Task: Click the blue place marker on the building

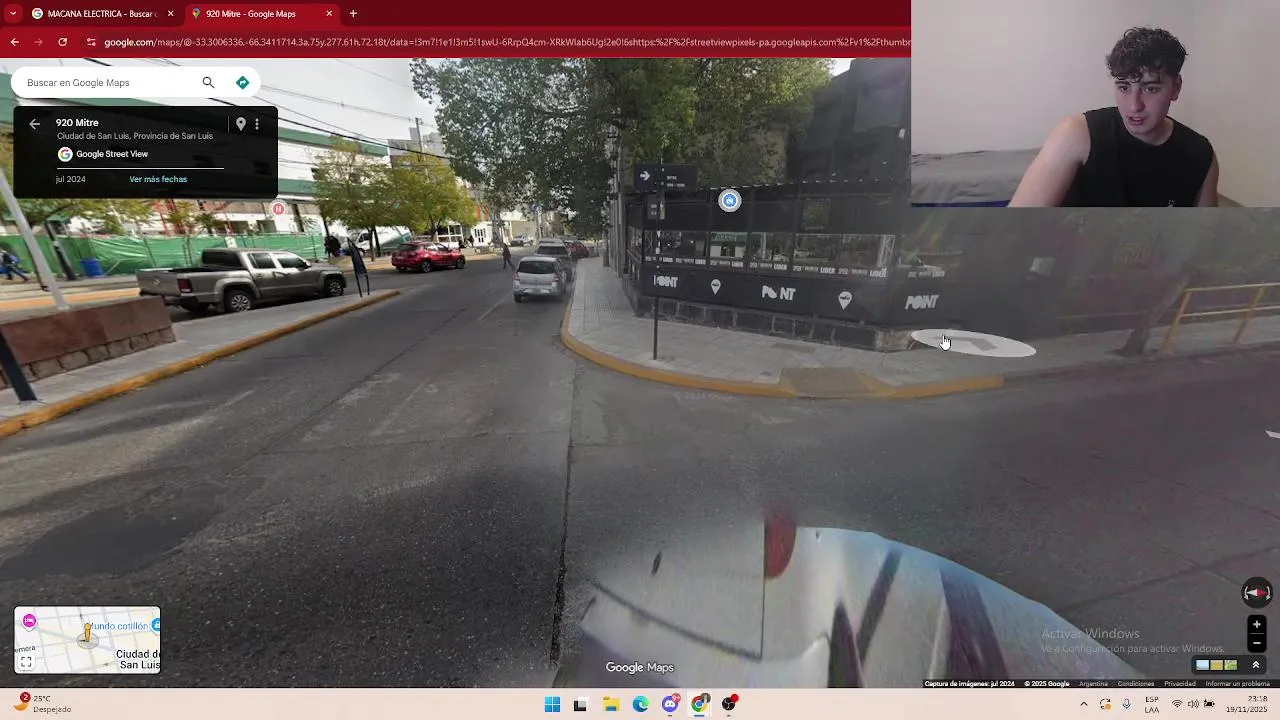Action: click(730, 201)
